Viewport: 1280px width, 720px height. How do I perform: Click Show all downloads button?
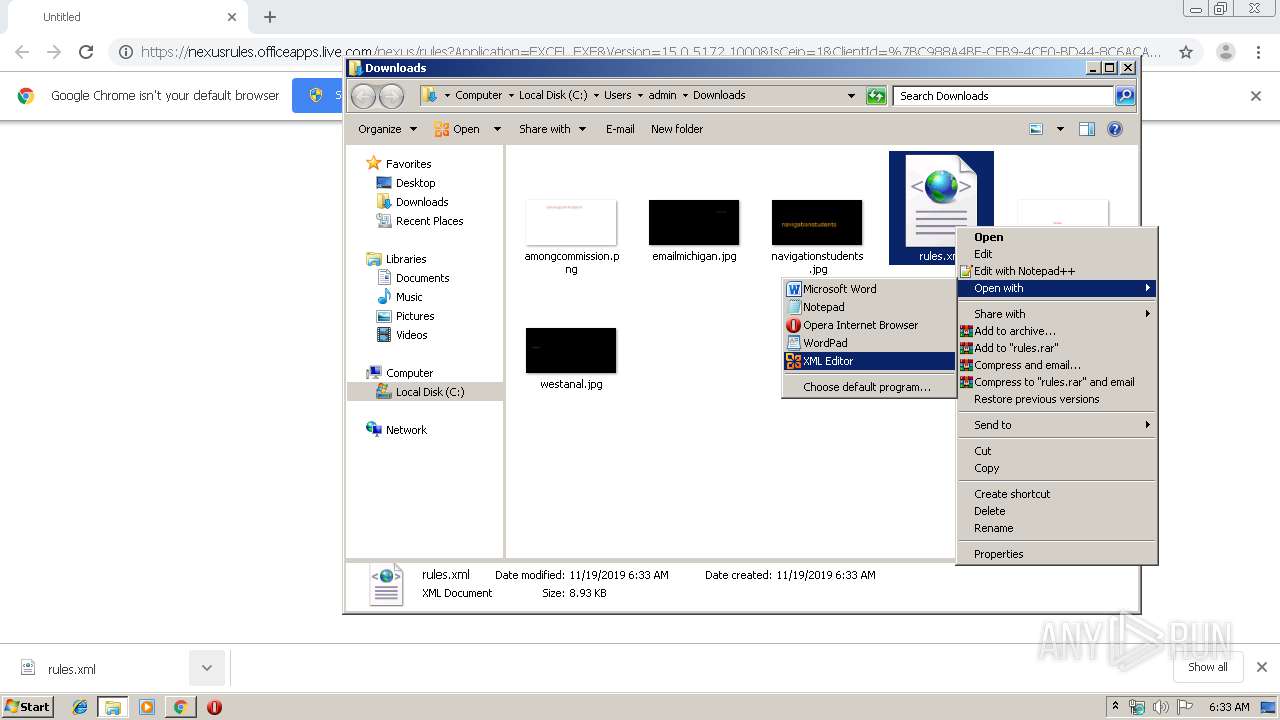pyautogui.click(x=1208, y=667)
